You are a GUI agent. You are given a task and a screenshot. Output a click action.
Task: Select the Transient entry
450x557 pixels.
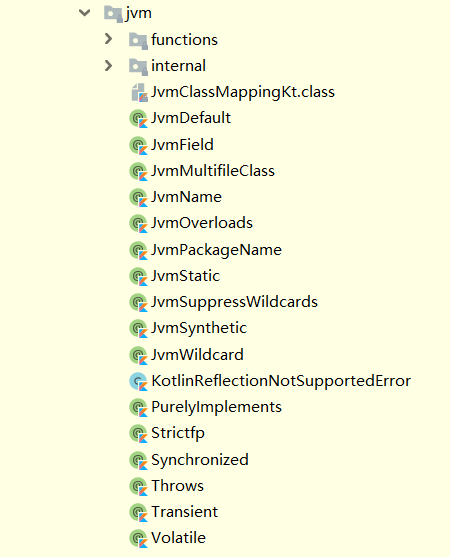[184, 512]
